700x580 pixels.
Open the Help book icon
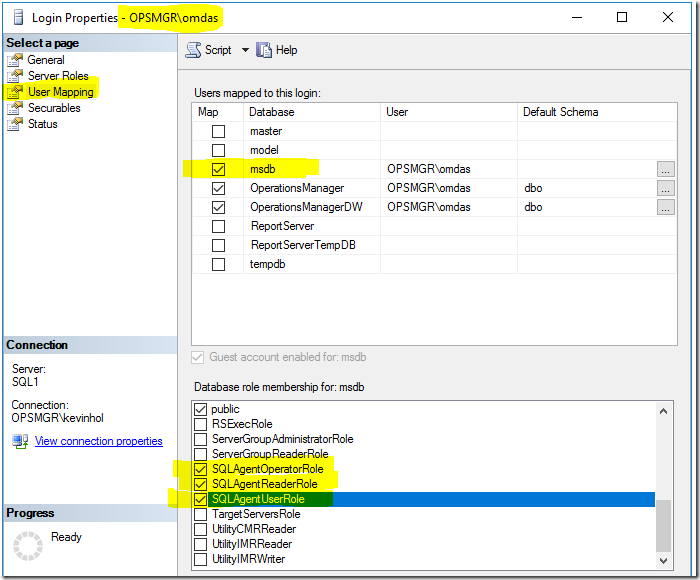(x=264, y=50)
